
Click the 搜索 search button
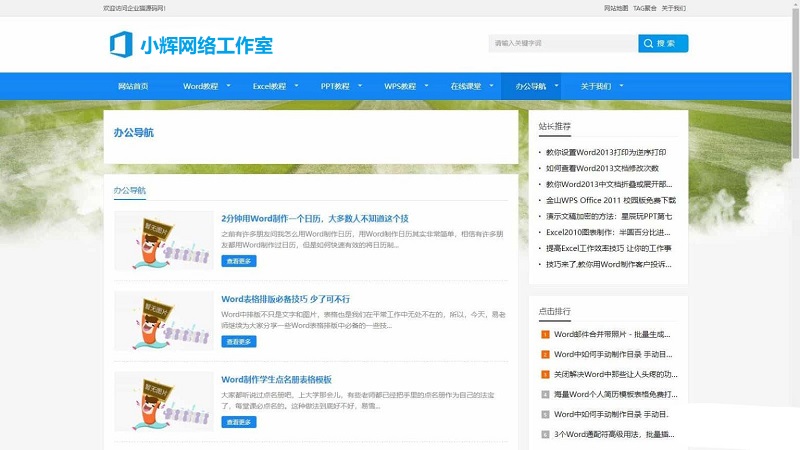pos(663,43)
